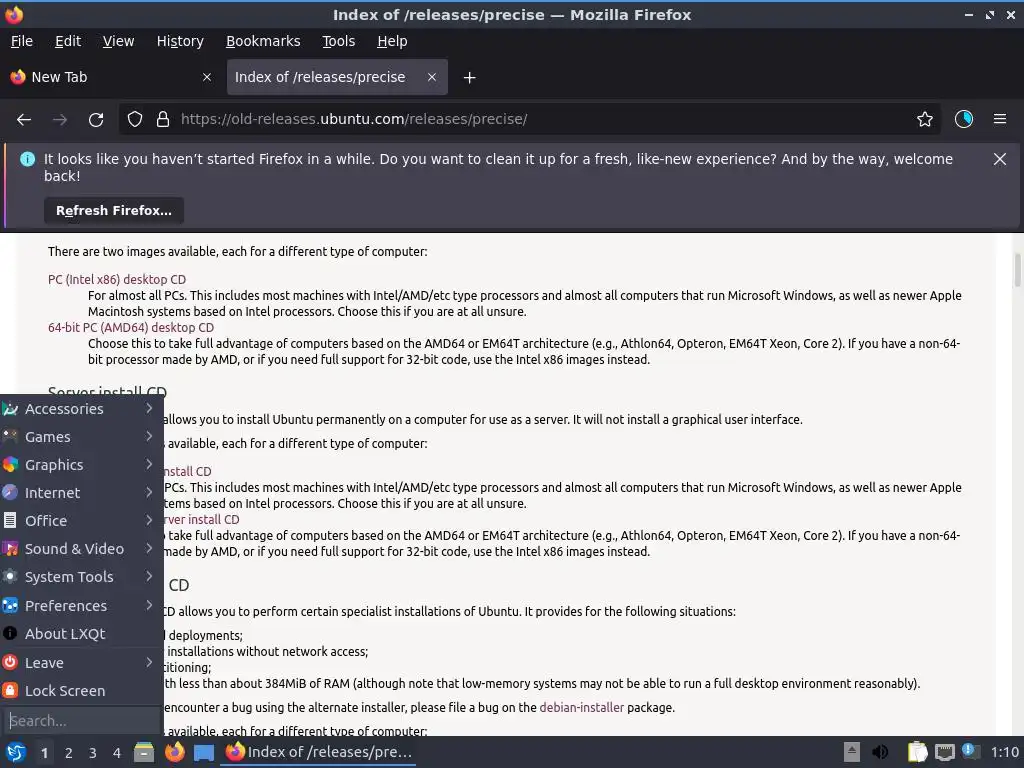Expand the System Tools submenu arrow
Screen dimensions: 1024x768
click(x=150, y=577)
